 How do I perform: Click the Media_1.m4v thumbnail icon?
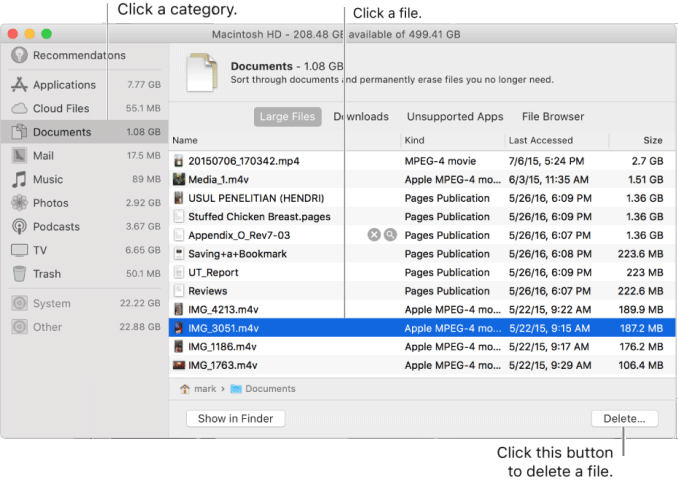click(179, 179)
